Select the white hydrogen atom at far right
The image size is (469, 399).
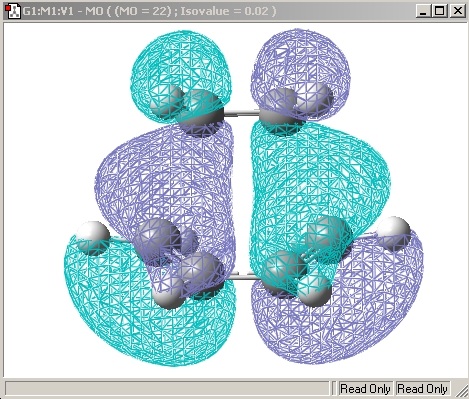[394, 233]
